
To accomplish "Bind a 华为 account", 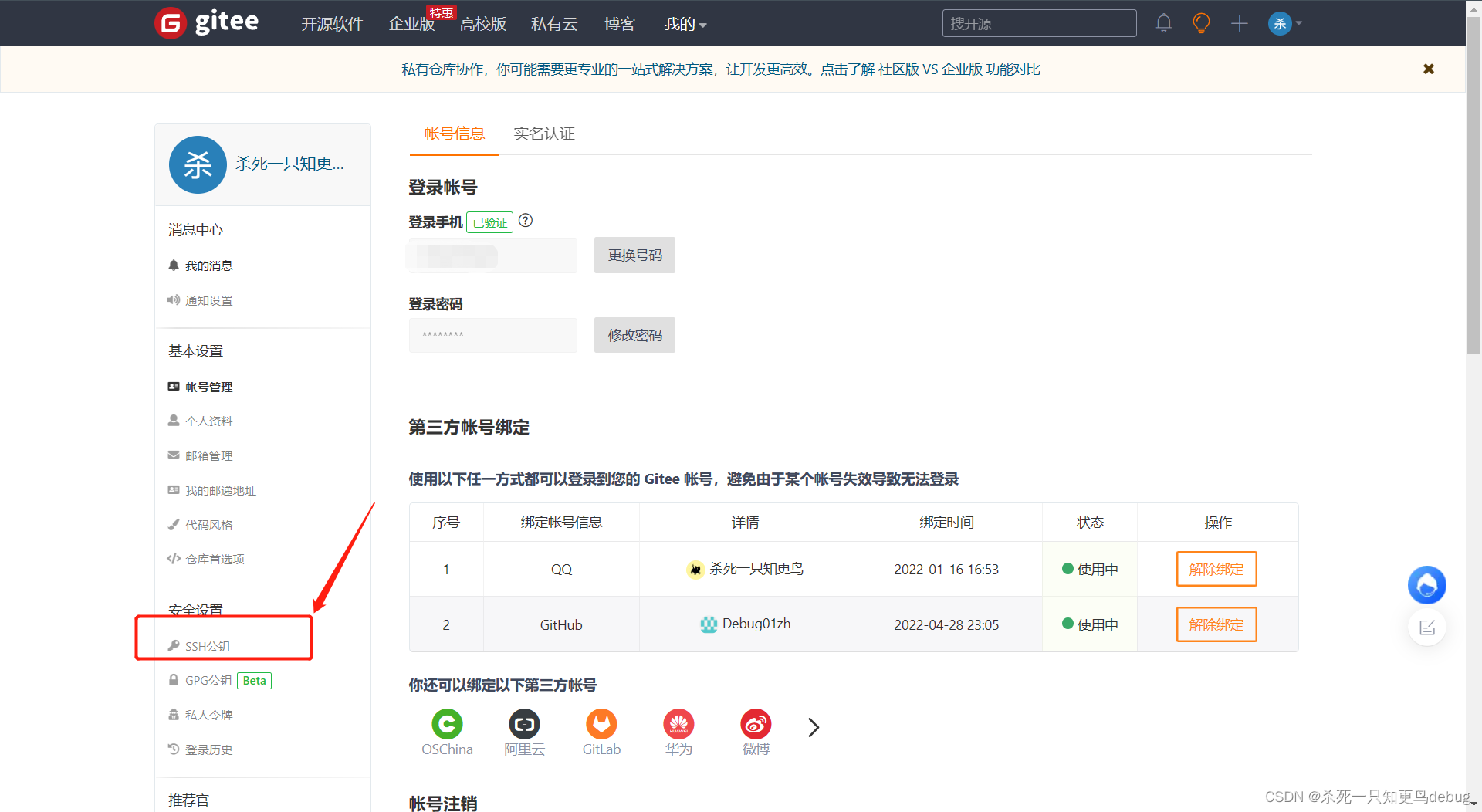I will click(678, 732).
